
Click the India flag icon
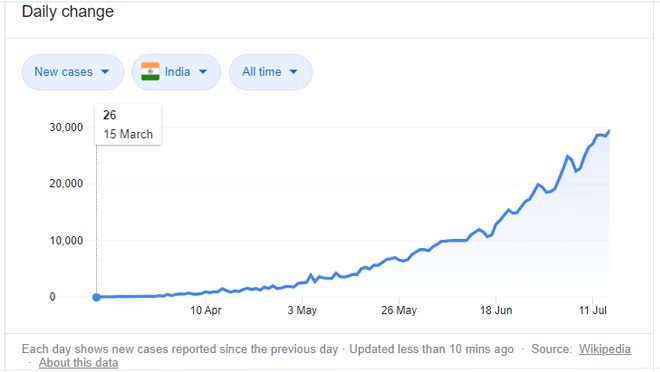tap(150, 72)
